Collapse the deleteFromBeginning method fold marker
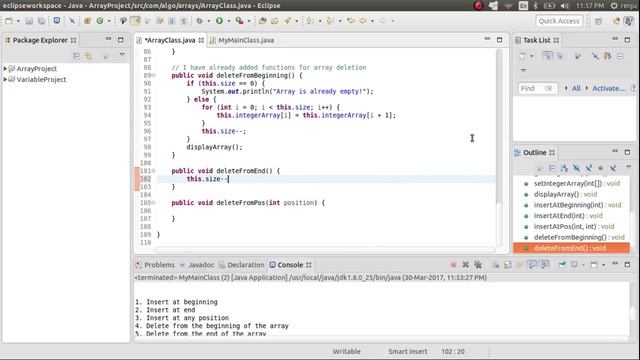This screenshot has width=640, height=360. tap(153, 76)
